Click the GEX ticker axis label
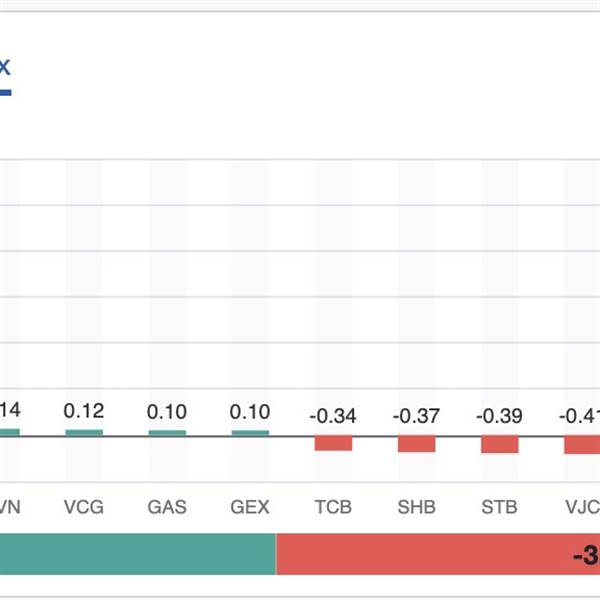This screenshot has height=600, width=600. pos(250,507)
